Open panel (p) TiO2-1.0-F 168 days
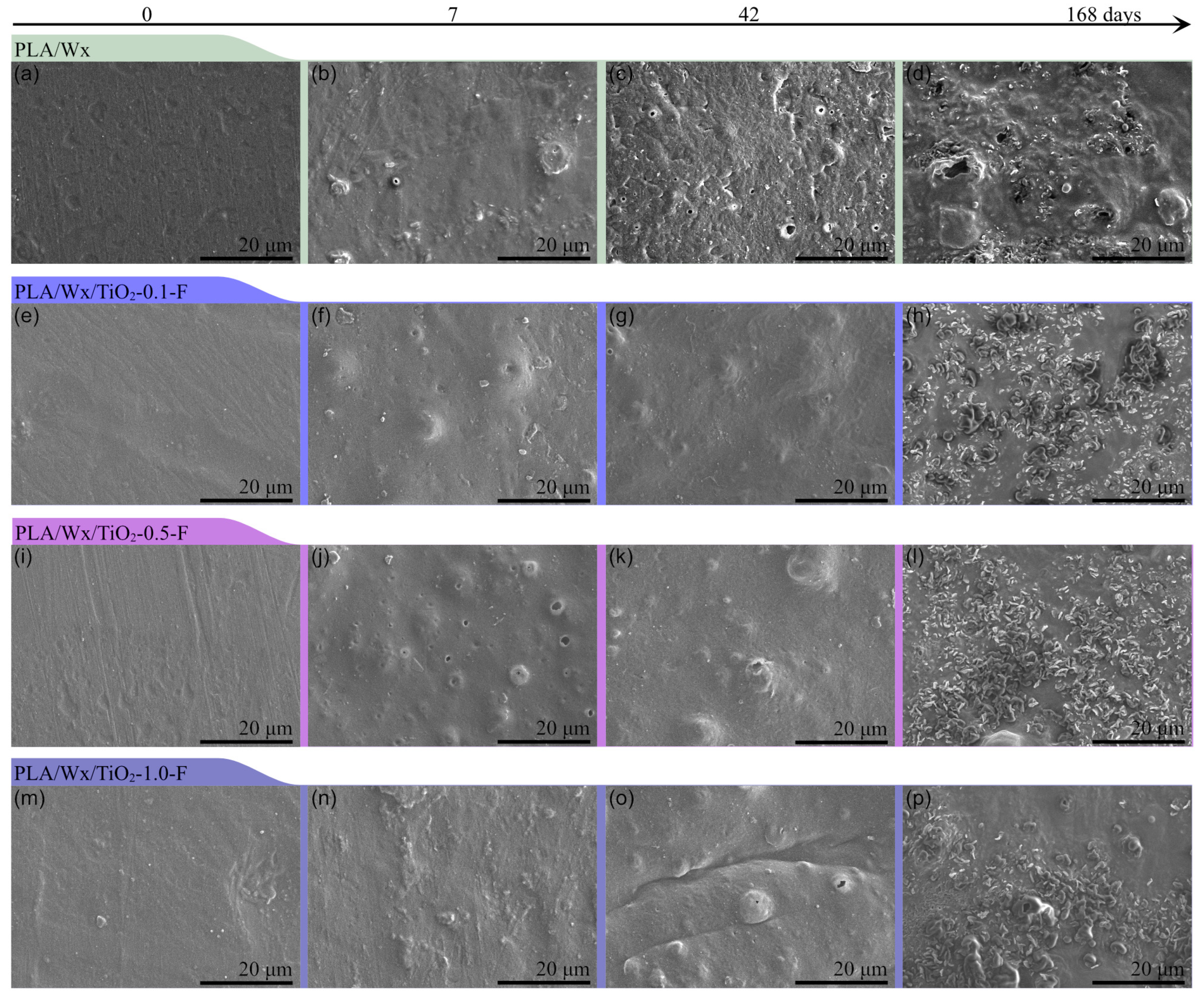1204x1001 pixels. (1047, 886)
